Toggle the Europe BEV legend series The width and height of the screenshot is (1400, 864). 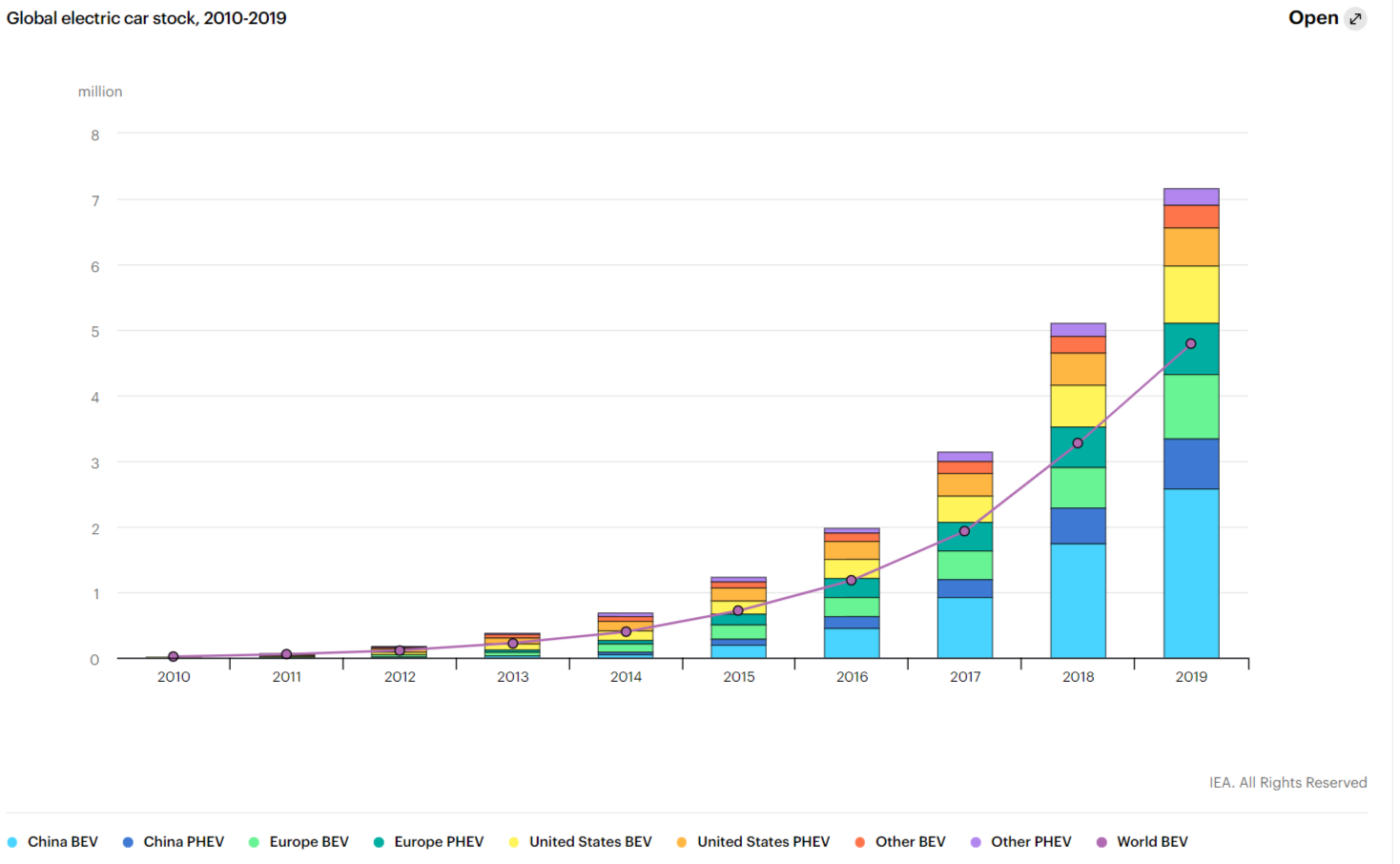[299, 842]
